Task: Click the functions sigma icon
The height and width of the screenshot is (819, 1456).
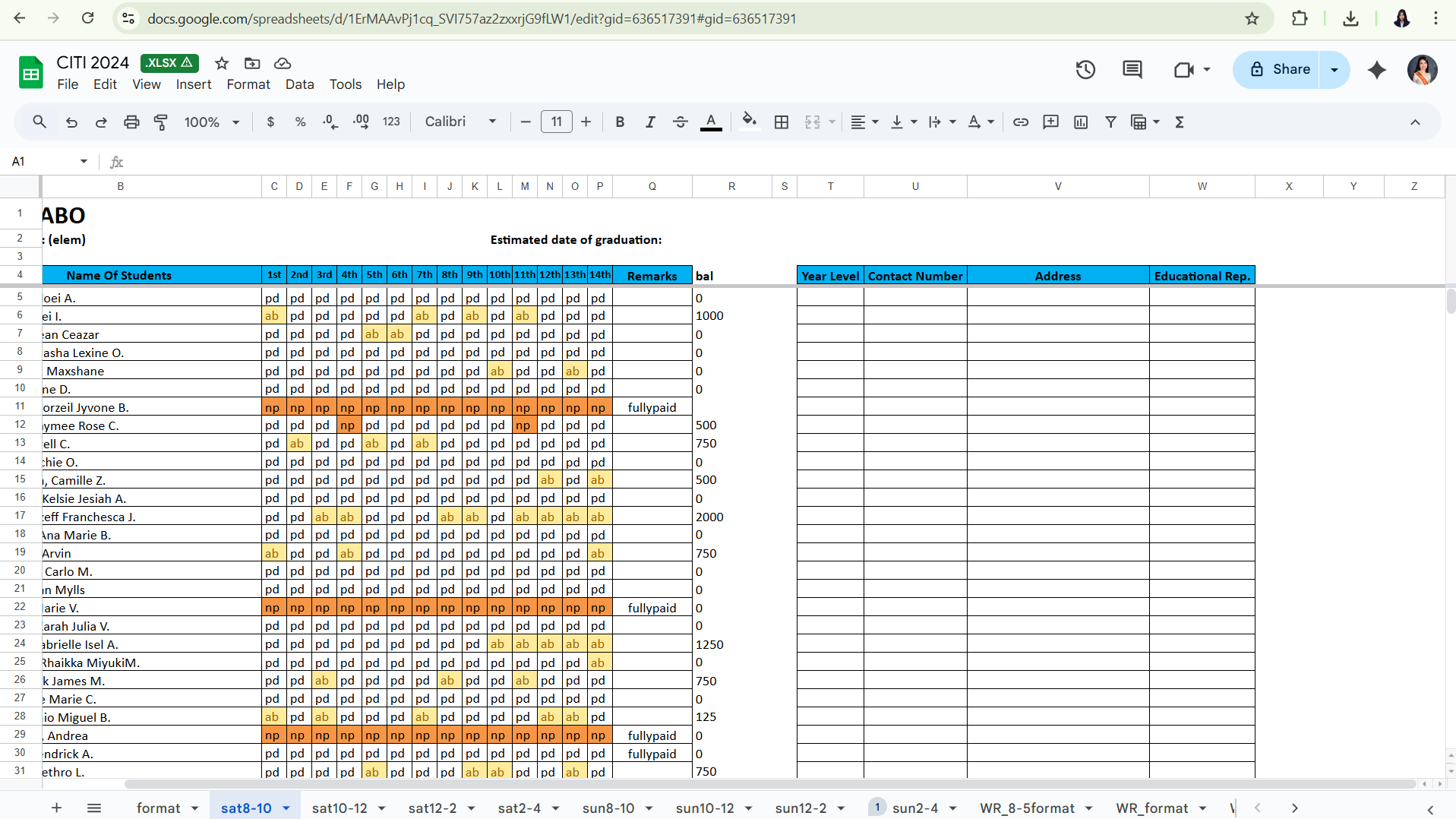Action: click(x=1179, y=122)
